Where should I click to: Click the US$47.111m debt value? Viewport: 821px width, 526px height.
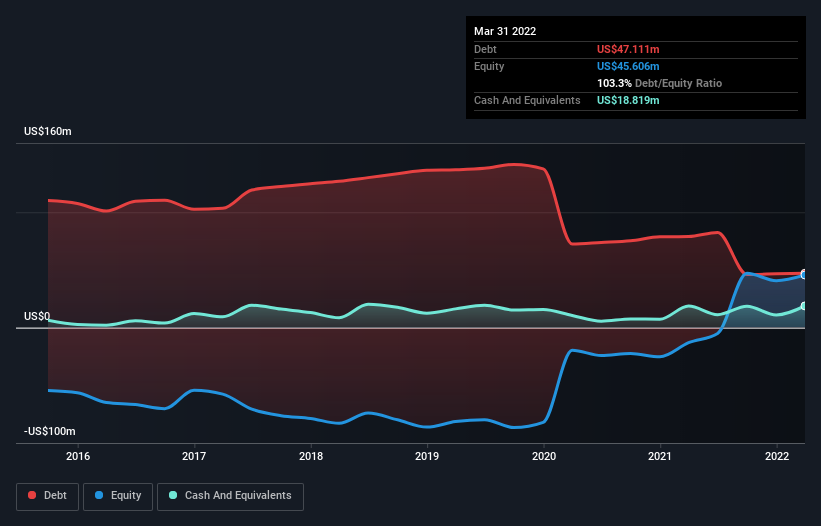click(x=628, y=49)
